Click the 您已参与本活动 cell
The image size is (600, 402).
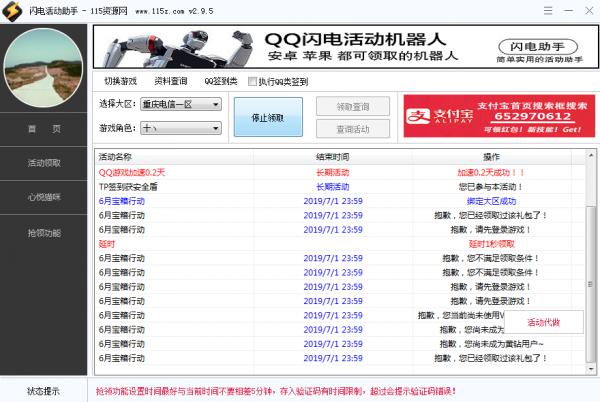[x=491, y=187]
